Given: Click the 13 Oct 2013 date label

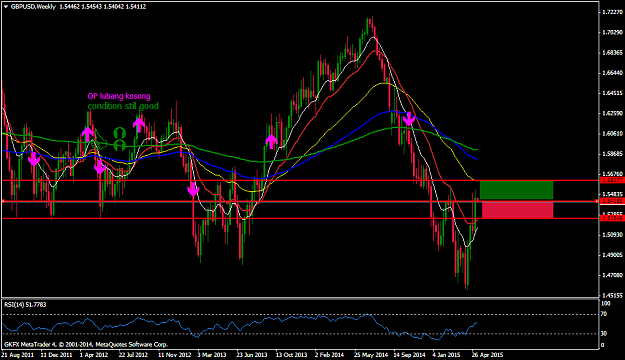Looking at the screenshot, I should pos(291,355).
